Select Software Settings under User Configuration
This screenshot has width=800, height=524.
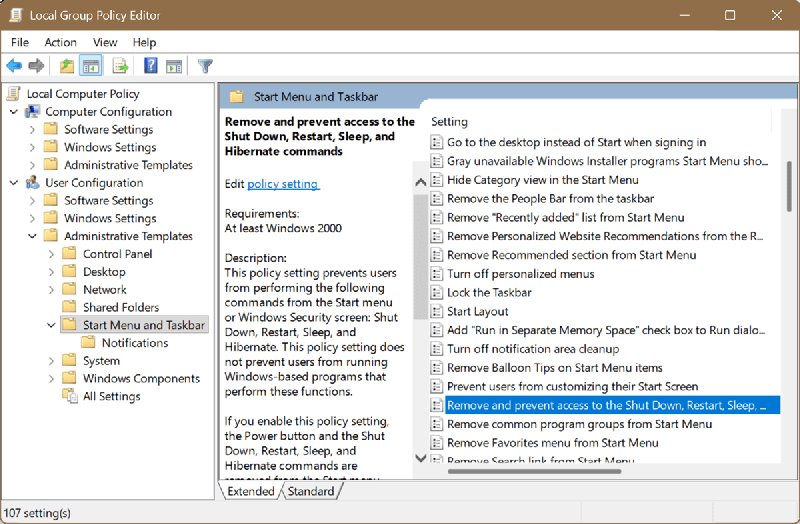tap(109, 201)
